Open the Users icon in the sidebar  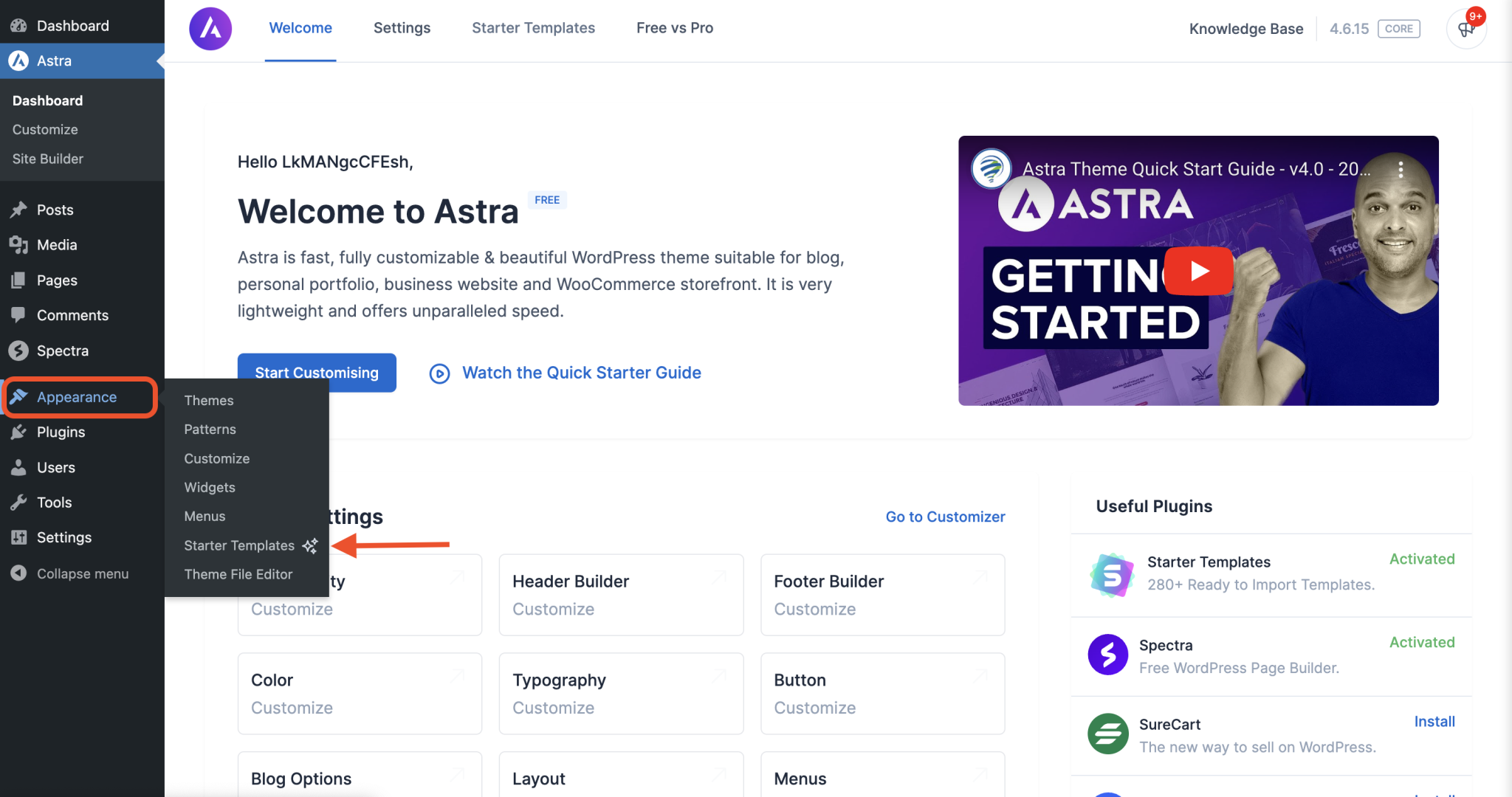20,467
